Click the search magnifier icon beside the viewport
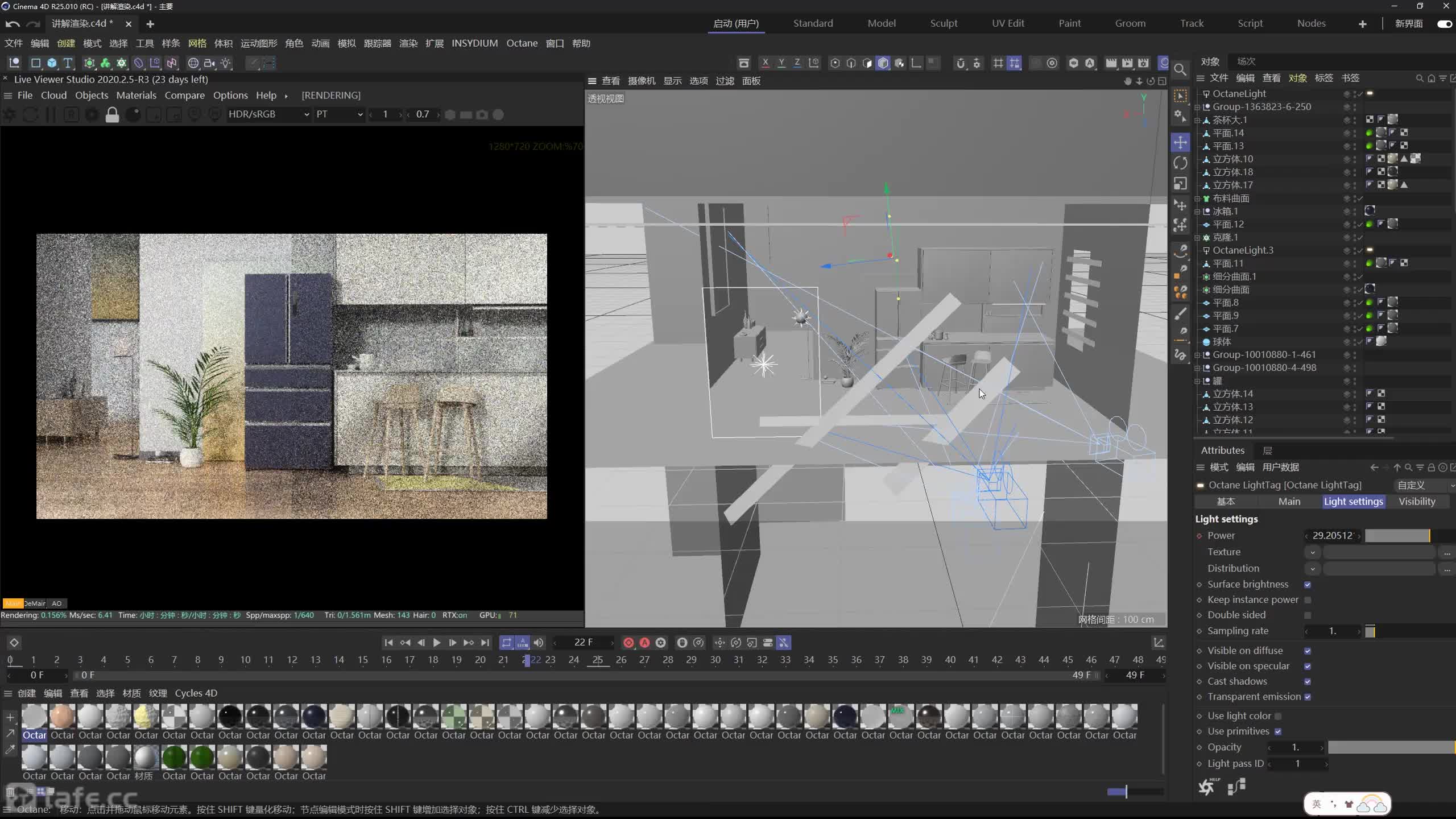 point(1180,70)
